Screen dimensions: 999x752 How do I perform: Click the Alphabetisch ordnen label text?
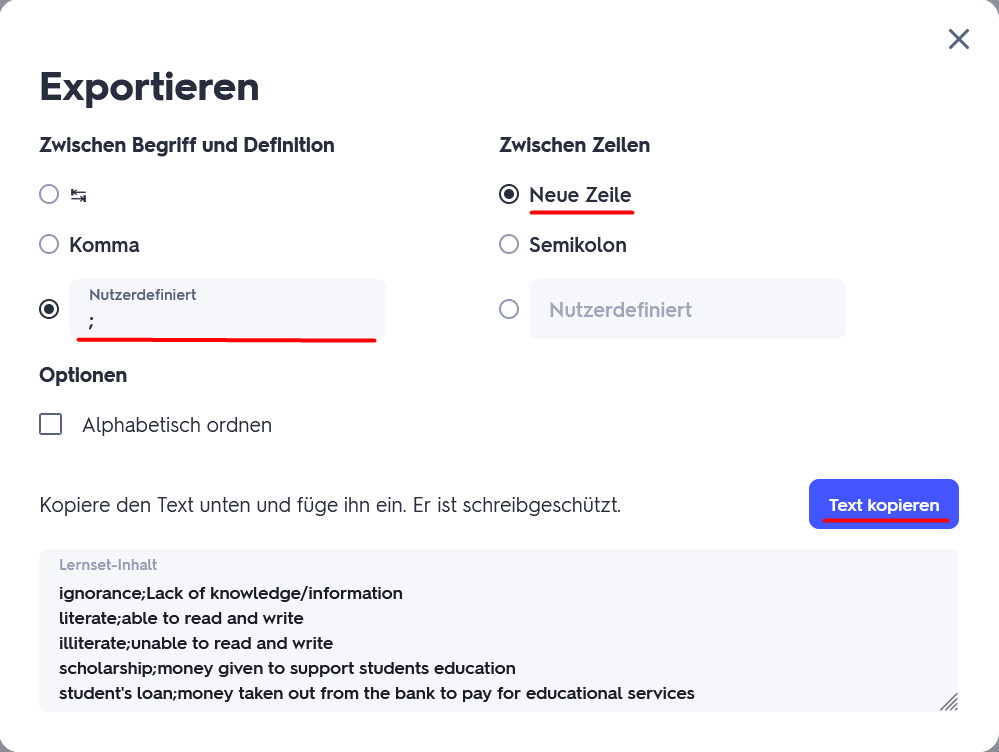click(x=177, y=425)
